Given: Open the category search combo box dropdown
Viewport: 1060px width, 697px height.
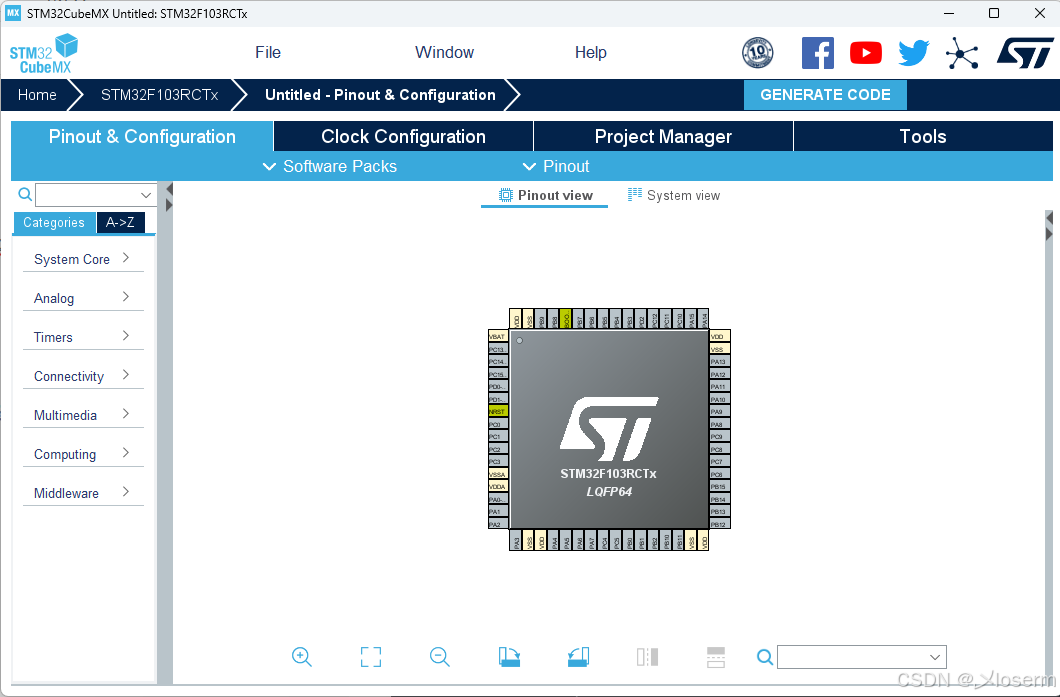Looking at the screenshot, I should 145,195.
